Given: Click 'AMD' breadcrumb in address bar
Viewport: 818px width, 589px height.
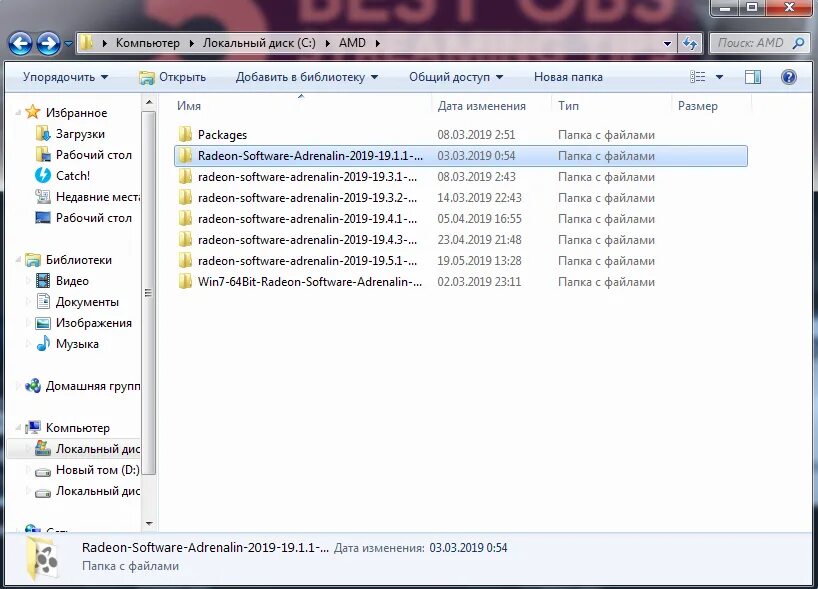Looking at the screenshot, I should pos(352,43).
